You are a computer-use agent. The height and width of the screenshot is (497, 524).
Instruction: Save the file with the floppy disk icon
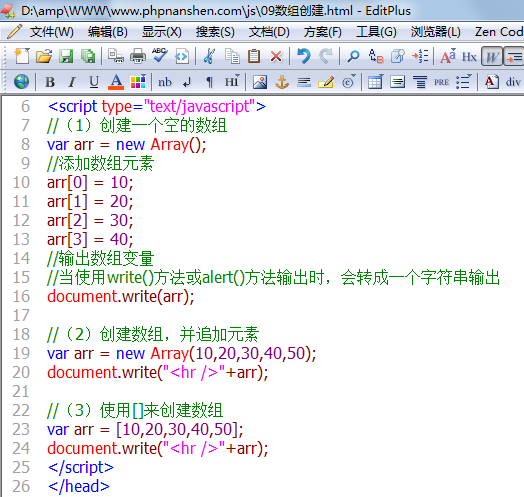click(66, 56)
